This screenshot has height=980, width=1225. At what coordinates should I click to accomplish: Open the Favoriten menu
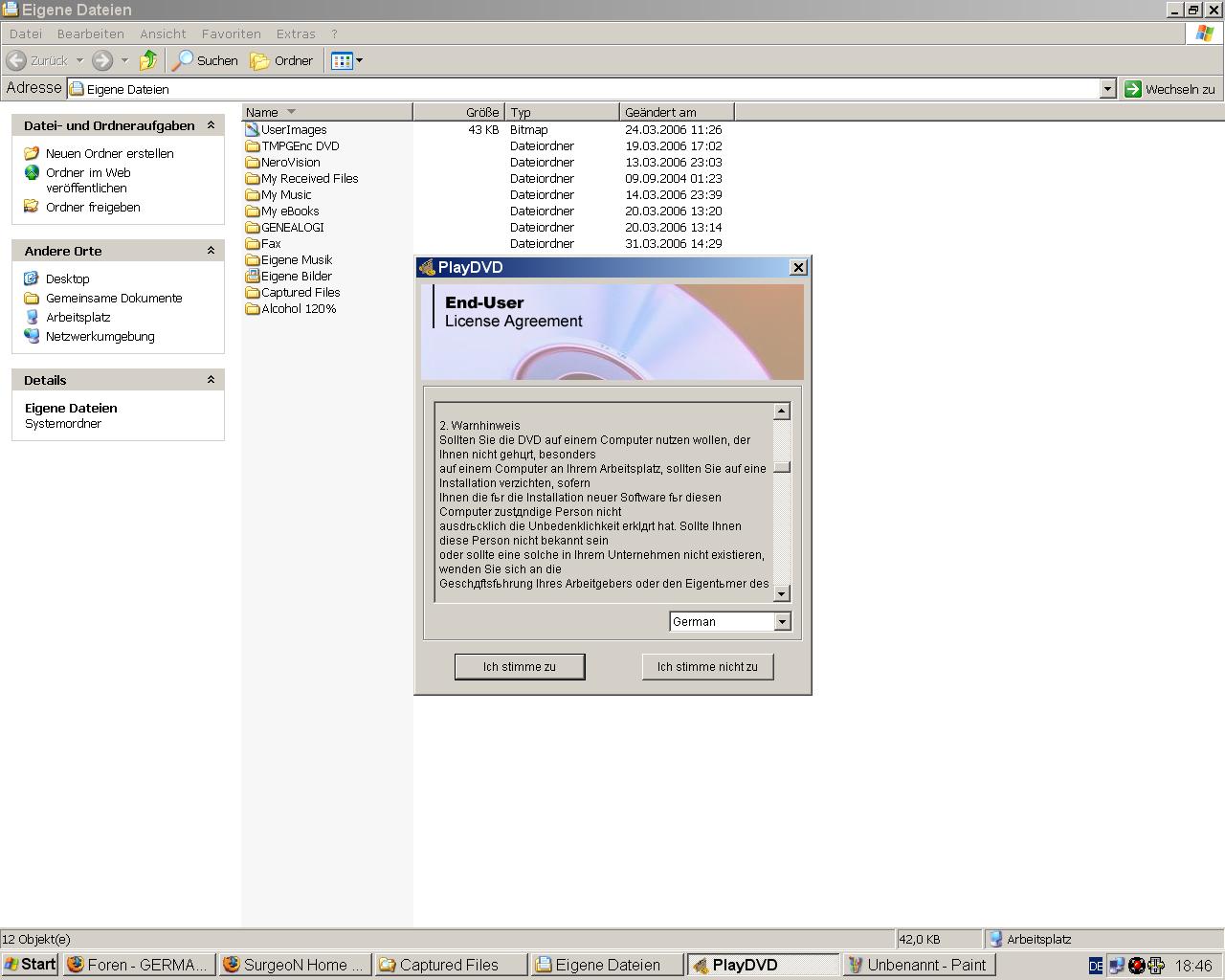231,33
